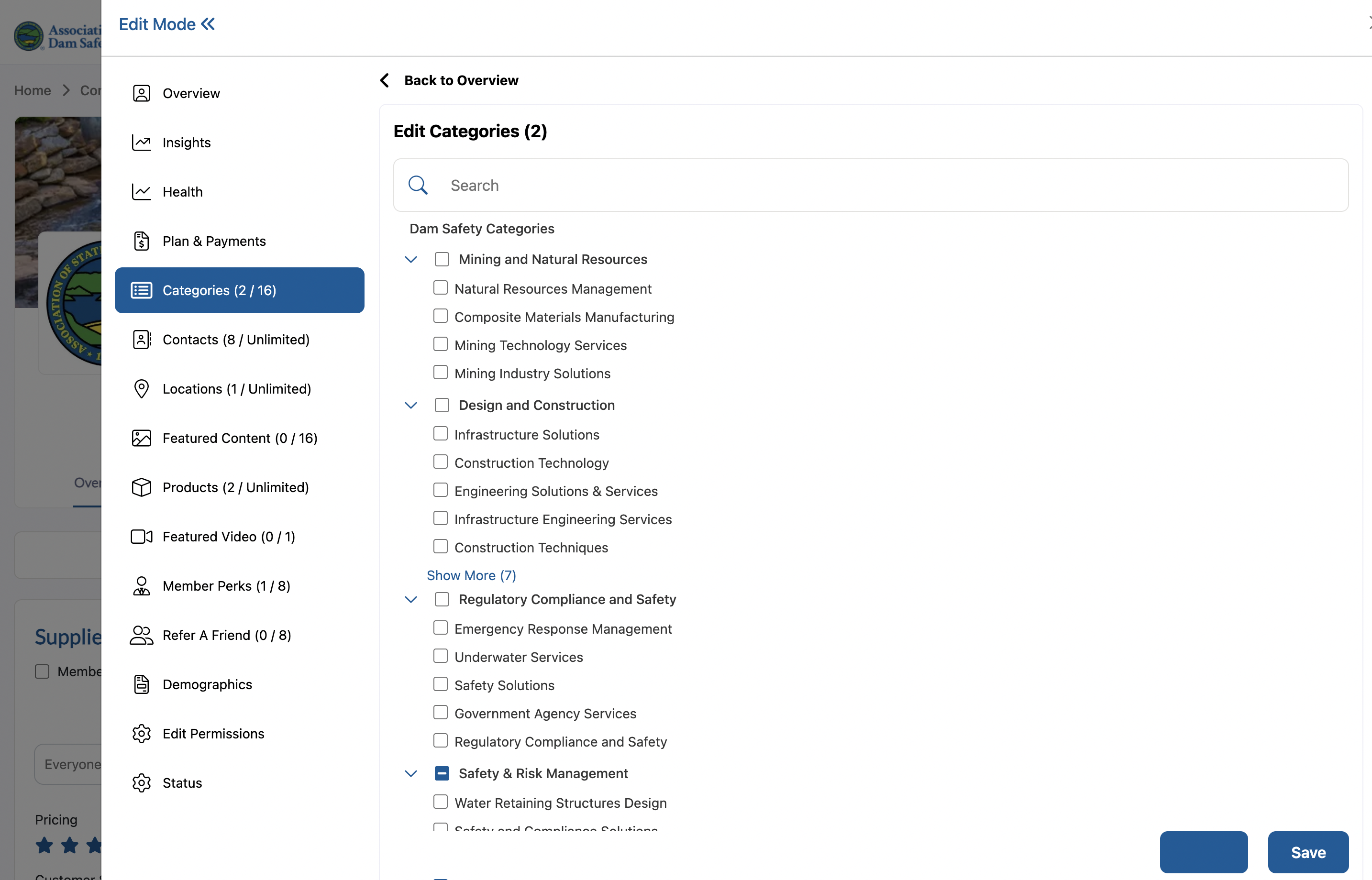Collapse the Edit Mode panel arrows
The width and height of the screenshot is (1372, 880).
tap(208, 24)
